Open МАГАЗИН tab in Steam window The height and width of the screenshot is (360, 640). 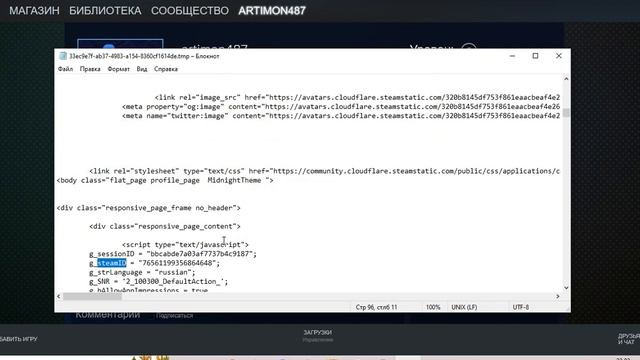[x=34, y=11]
